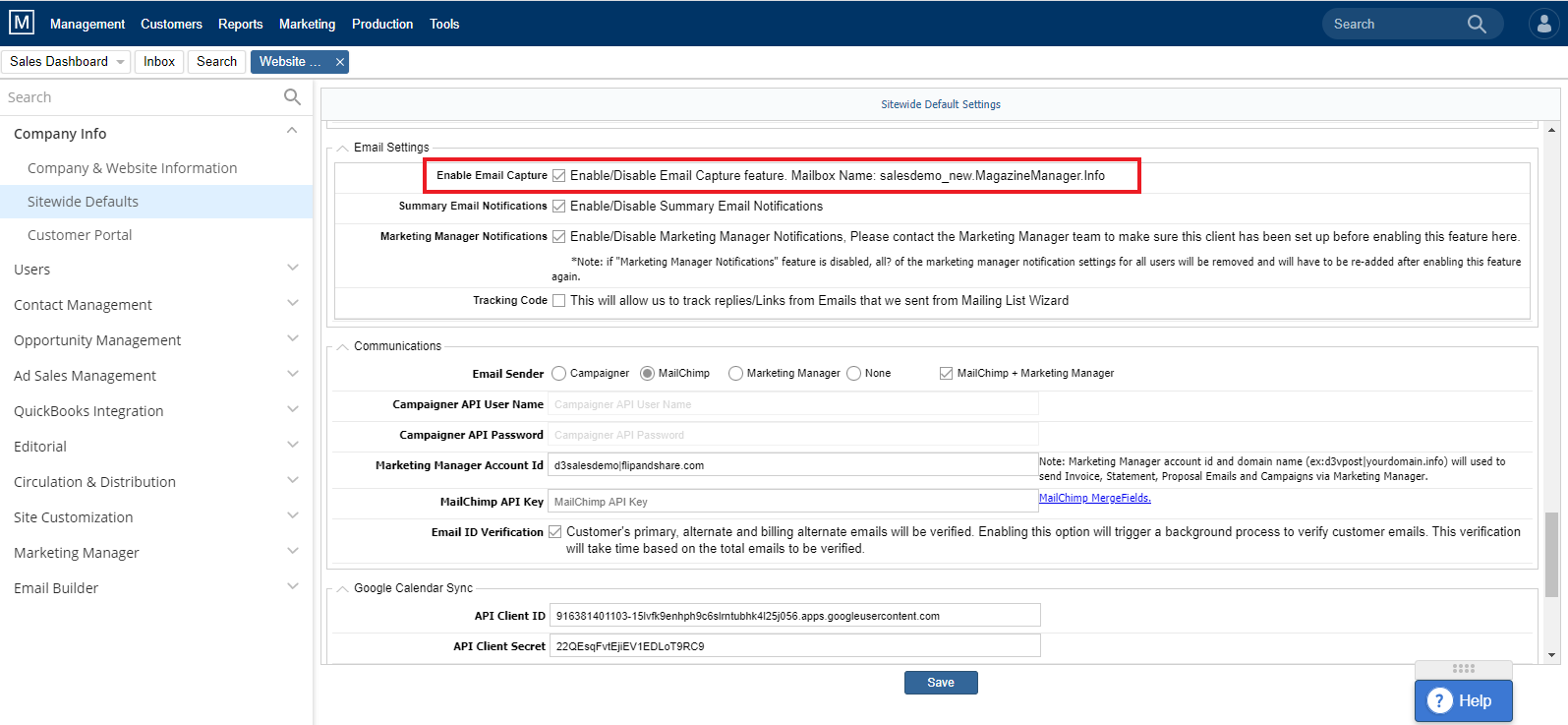This screenshot has height=725, width=1568.
Task: Select Marketing Manager radio as Email Sender
Action: (x=735, y=374)
